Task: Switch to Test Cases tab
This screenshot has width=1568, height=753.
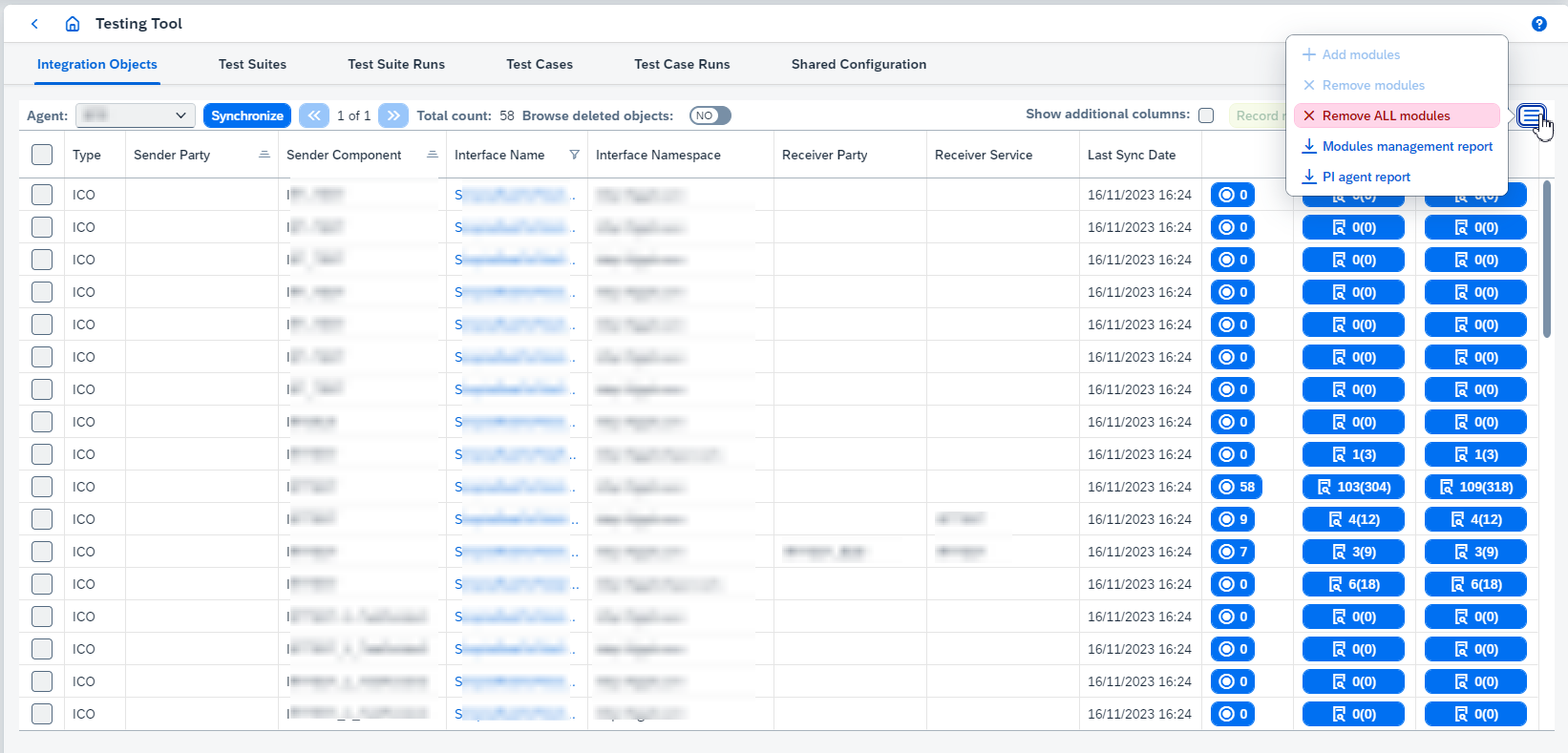Action: coord(540,65)
